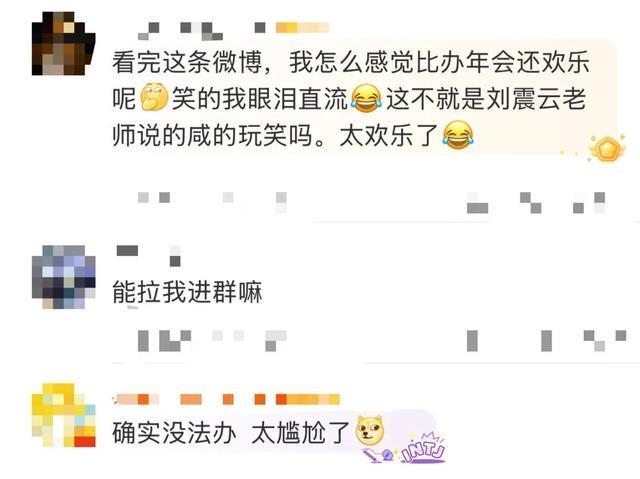This screenshot has width=640, height=479.
Task: Tap the like icon on first comment row
Action: point(589,203)
